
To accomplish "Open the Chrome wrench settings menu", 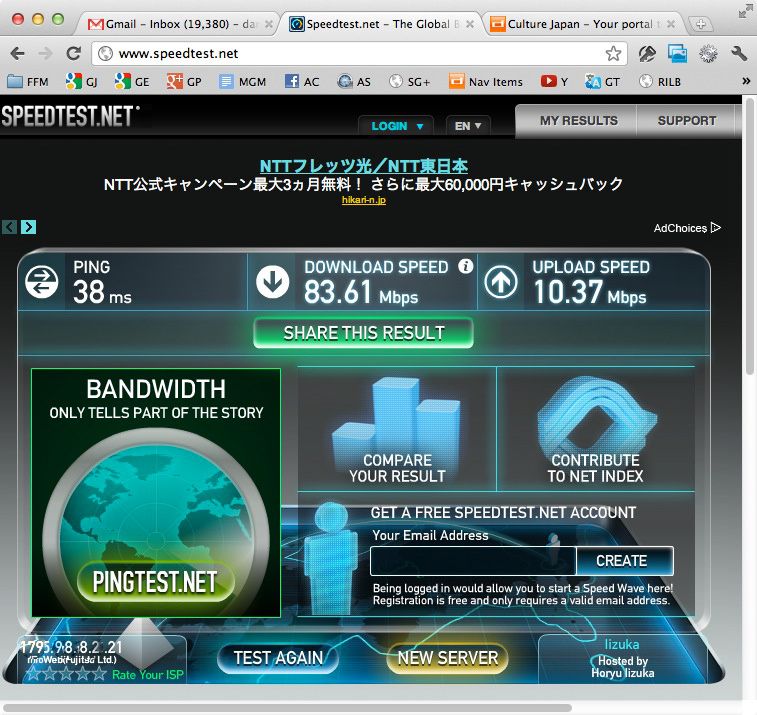I will 739,54.
